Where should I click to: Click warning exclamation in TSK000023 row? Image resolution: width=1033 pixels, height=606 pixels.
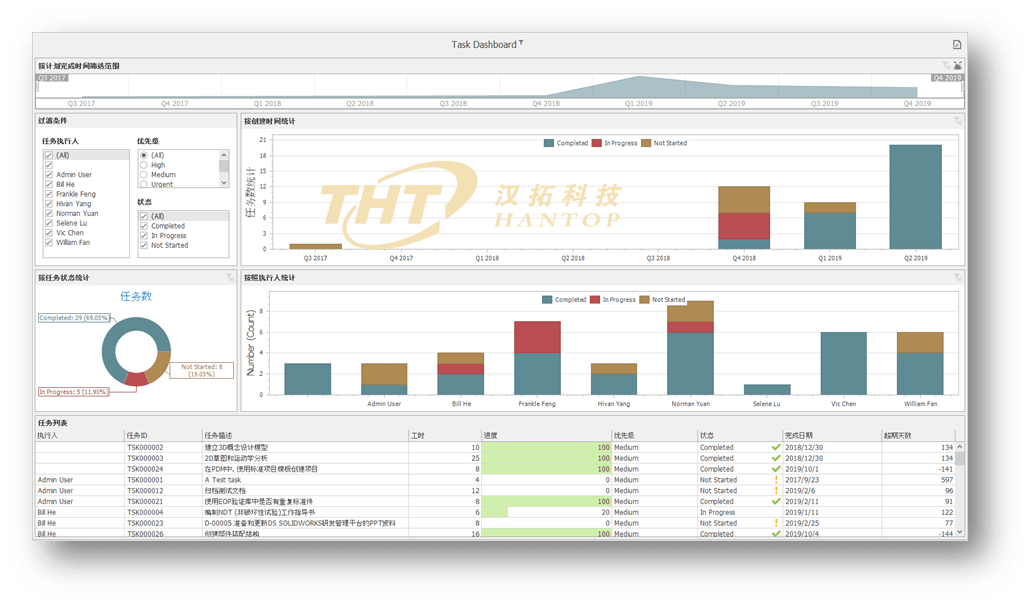[x=776, y=523]
